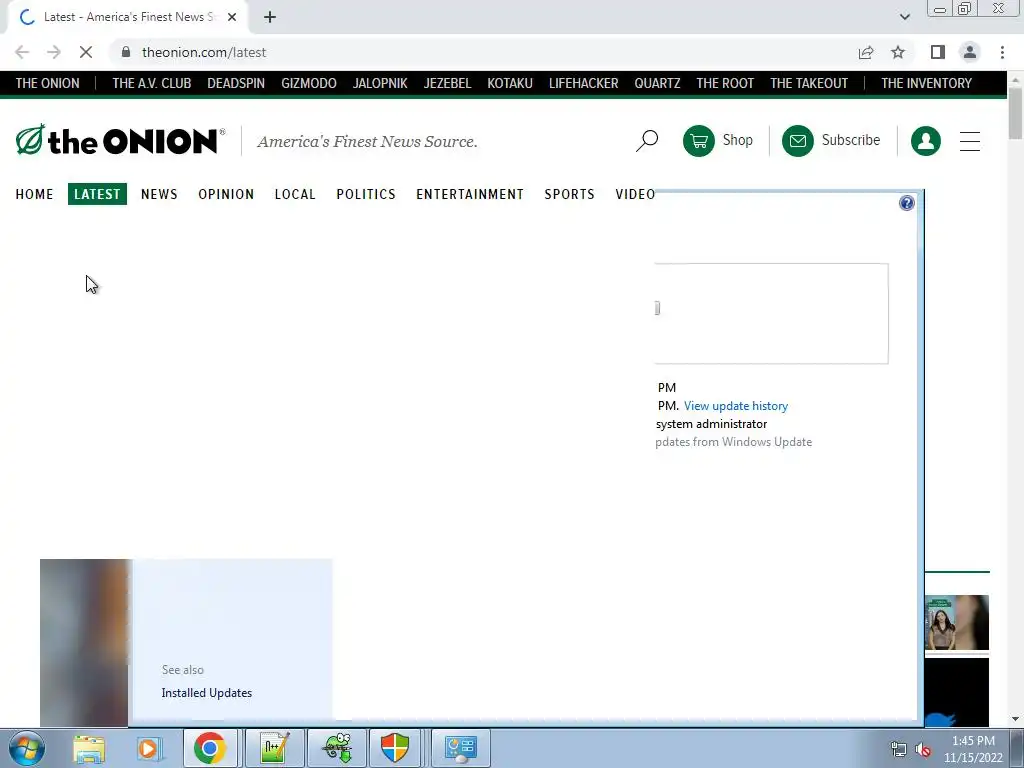1024x768 pixels.
Task: Click The Onion logo
Action: [x=120, y=140]
